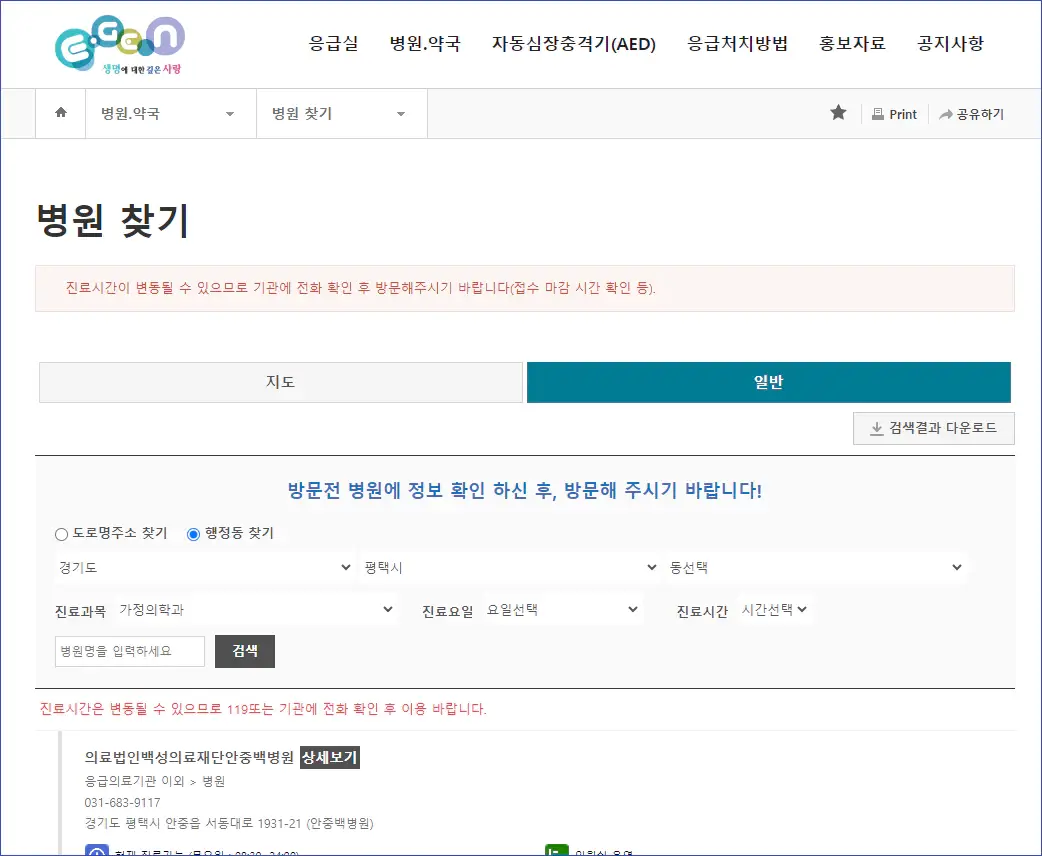
Task: Open the 공지사항 menu item
Action: click(x=950, y=44)
